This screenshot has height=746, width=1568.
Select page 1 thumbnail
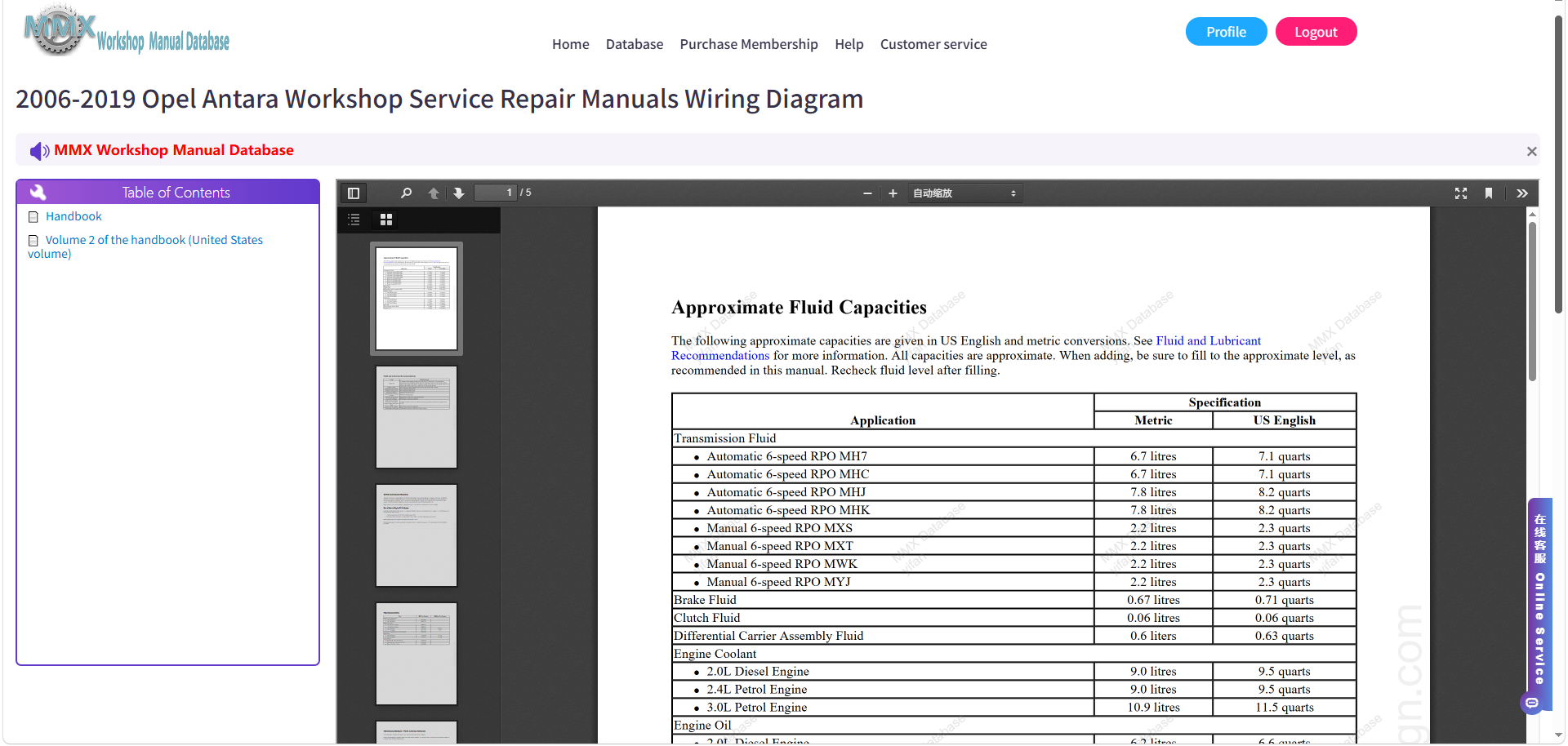[x=416, y=299]
